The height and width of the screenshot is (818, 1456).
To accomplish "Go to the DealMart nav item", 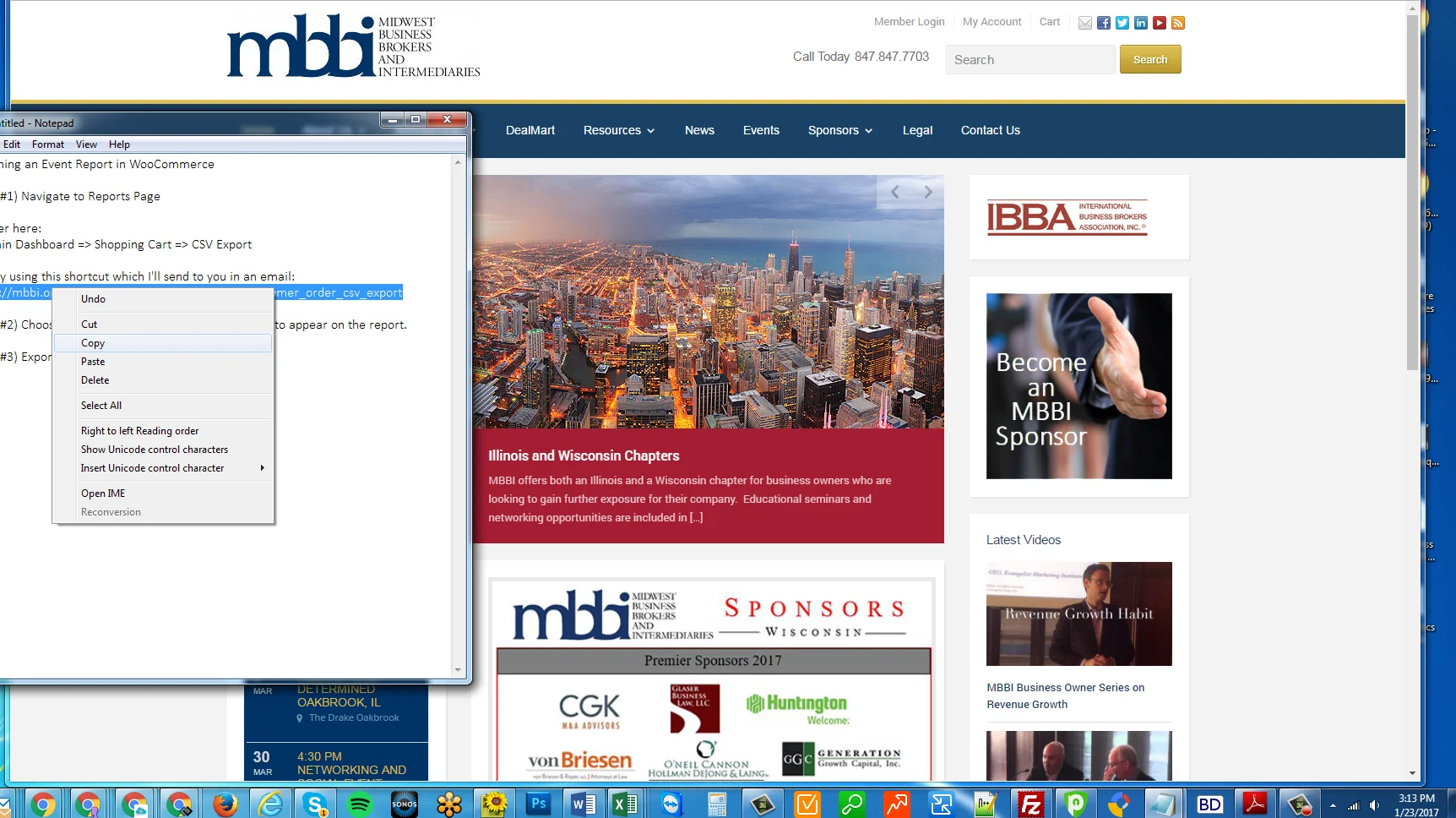I will pos(530,130).
